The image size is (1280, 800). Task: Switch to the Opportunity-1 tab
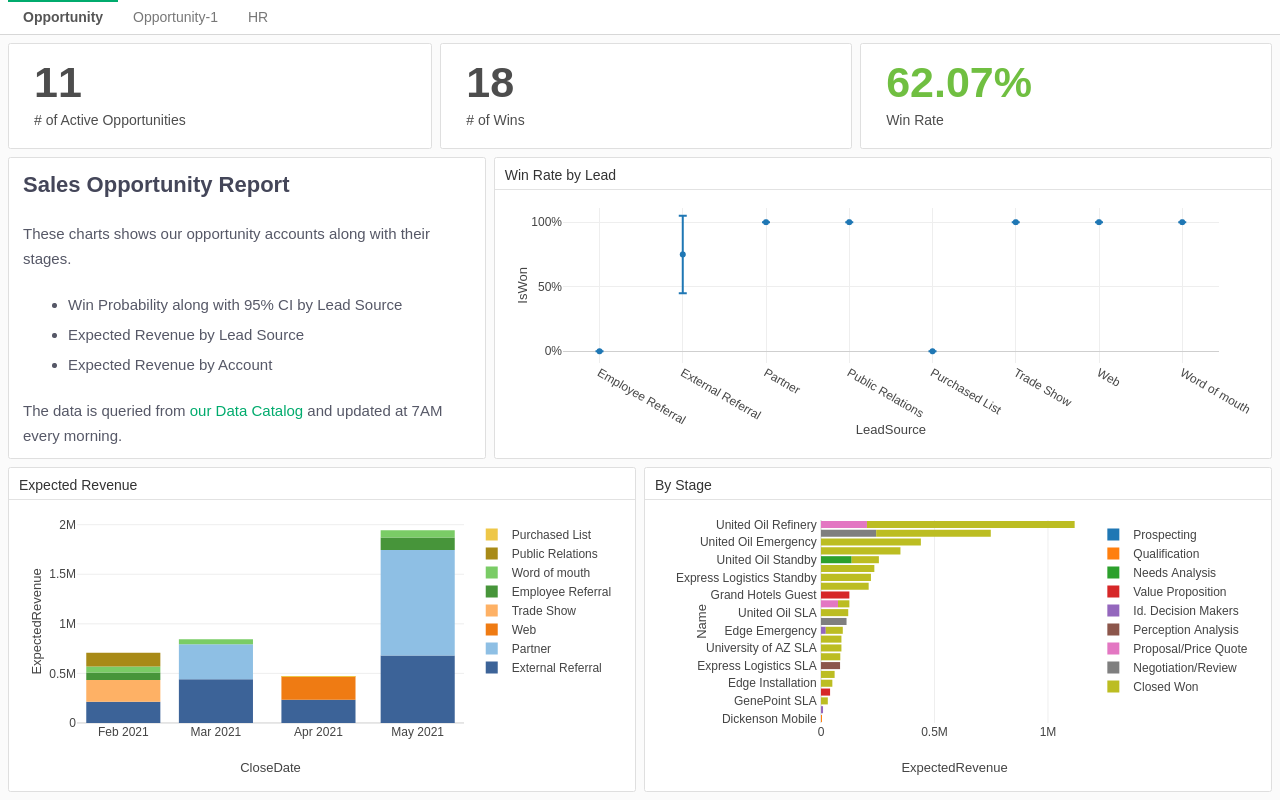175,16
